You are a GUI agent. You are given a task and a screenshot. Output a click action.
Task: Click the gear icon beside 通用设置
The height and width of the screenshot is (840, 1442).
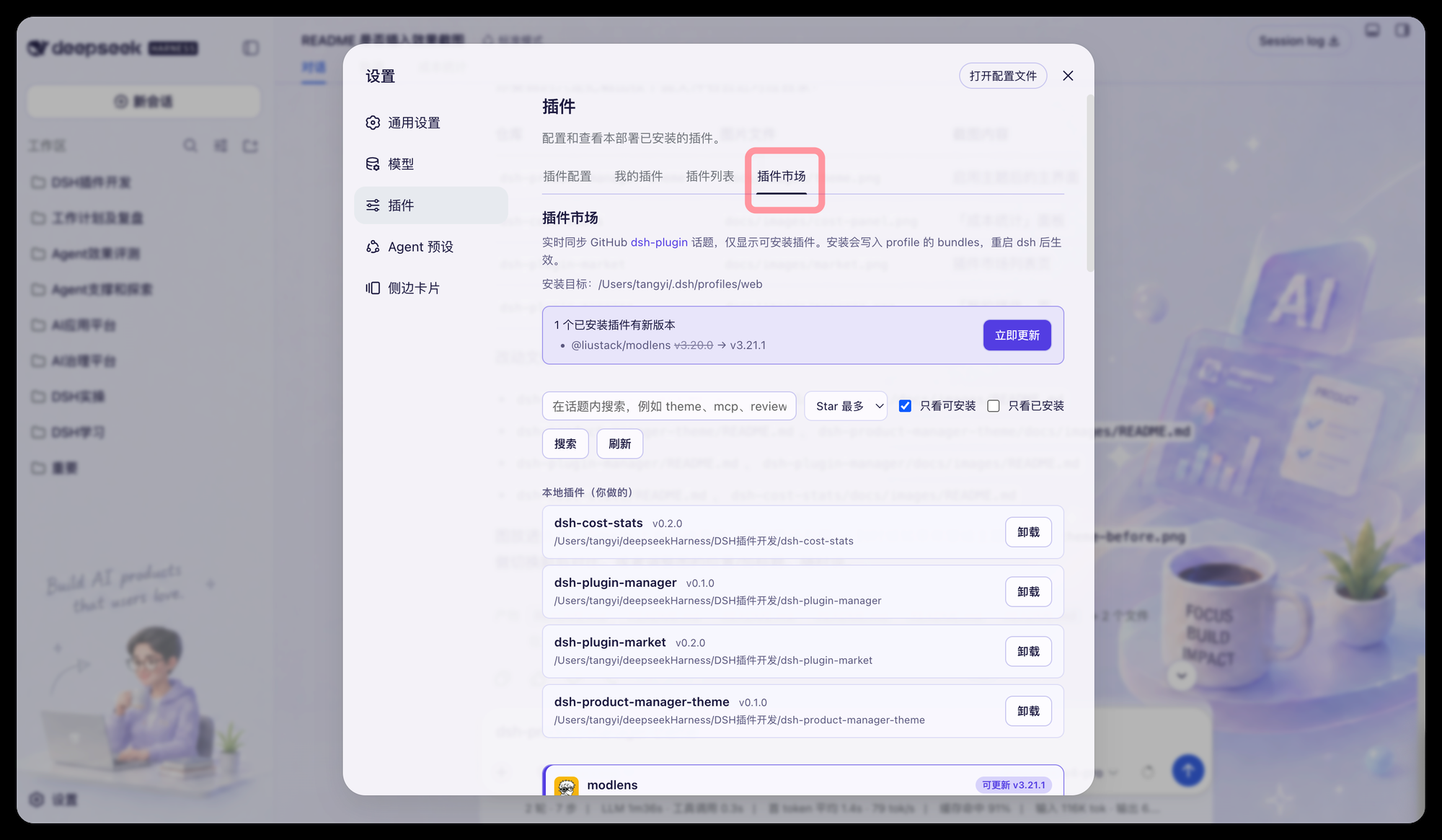pos(373,123)
